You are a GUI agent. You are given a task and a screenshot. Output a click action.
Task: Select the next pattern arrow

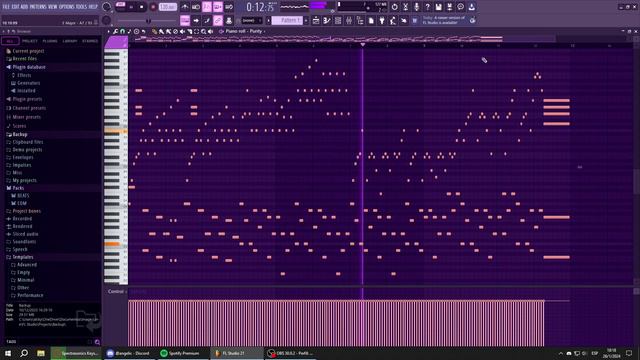point(306,20)
